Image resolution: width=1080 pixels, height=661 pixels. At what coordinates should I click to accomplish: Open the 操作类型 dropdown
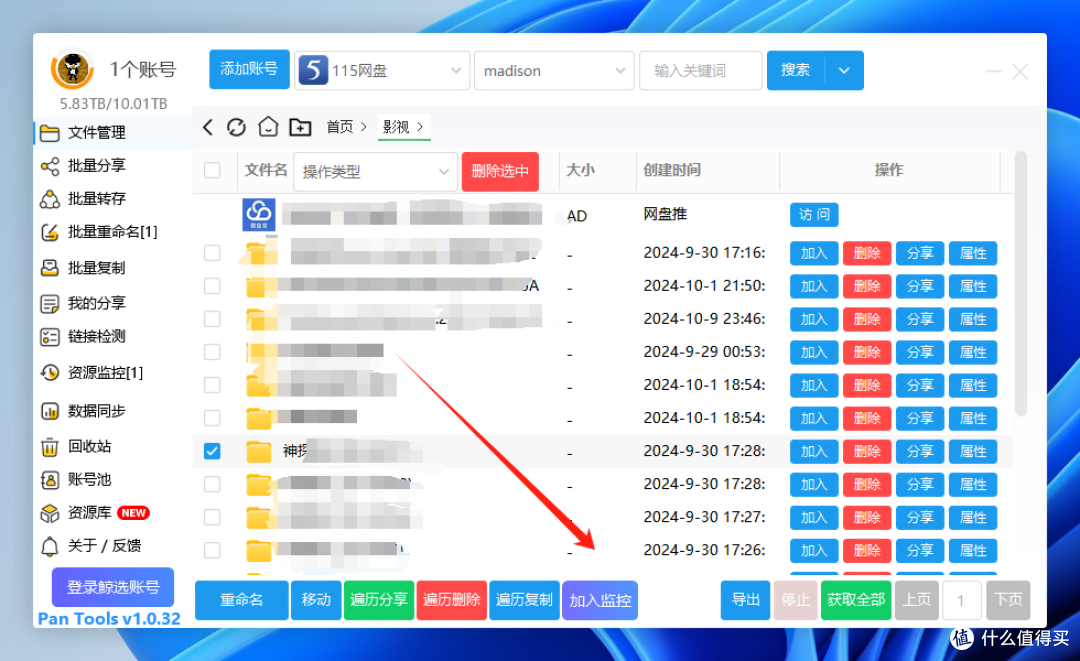click(375, 171)
